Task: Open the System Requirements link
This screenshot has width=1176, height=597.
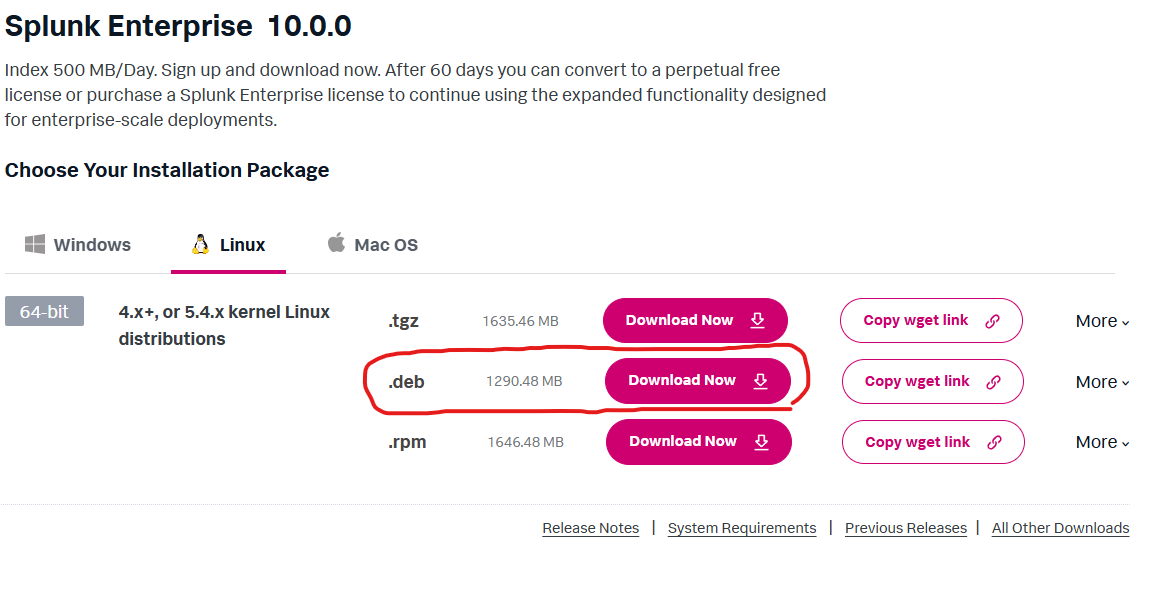Action: [x=742, y=528]
